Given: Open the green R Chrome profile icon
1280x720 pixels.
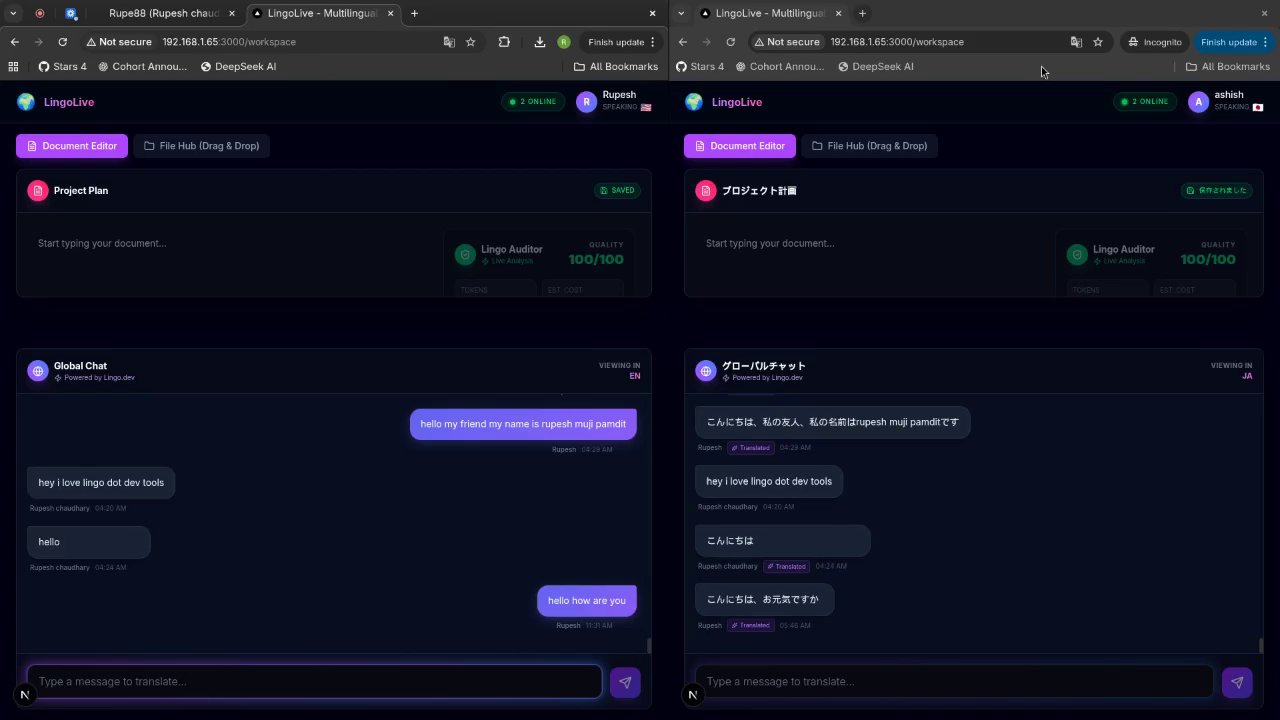Looking at the screenshot, I should tap(564, 42).
